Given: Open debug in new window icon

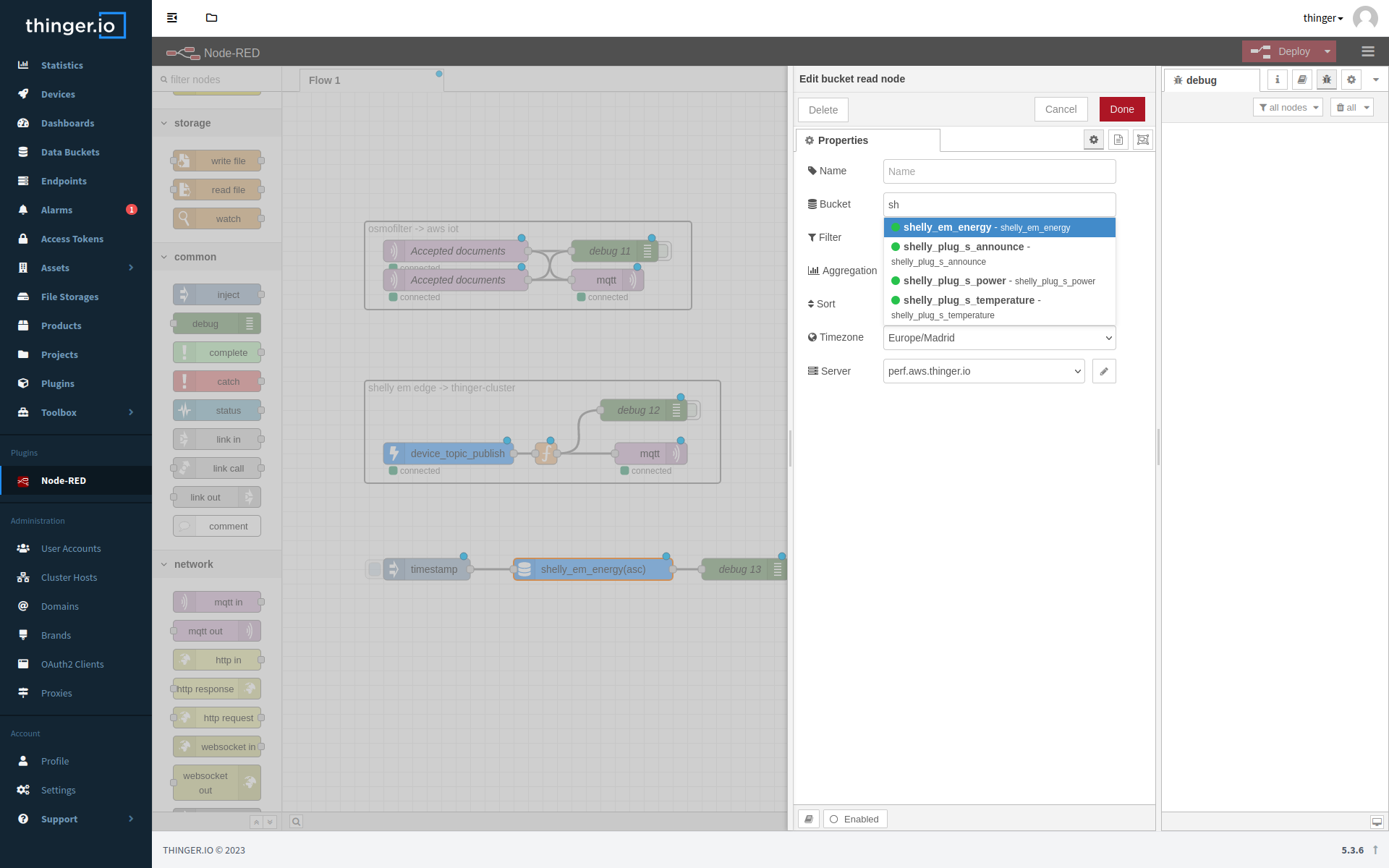Looking at the screenshot, I should [x=1377, y=822].
